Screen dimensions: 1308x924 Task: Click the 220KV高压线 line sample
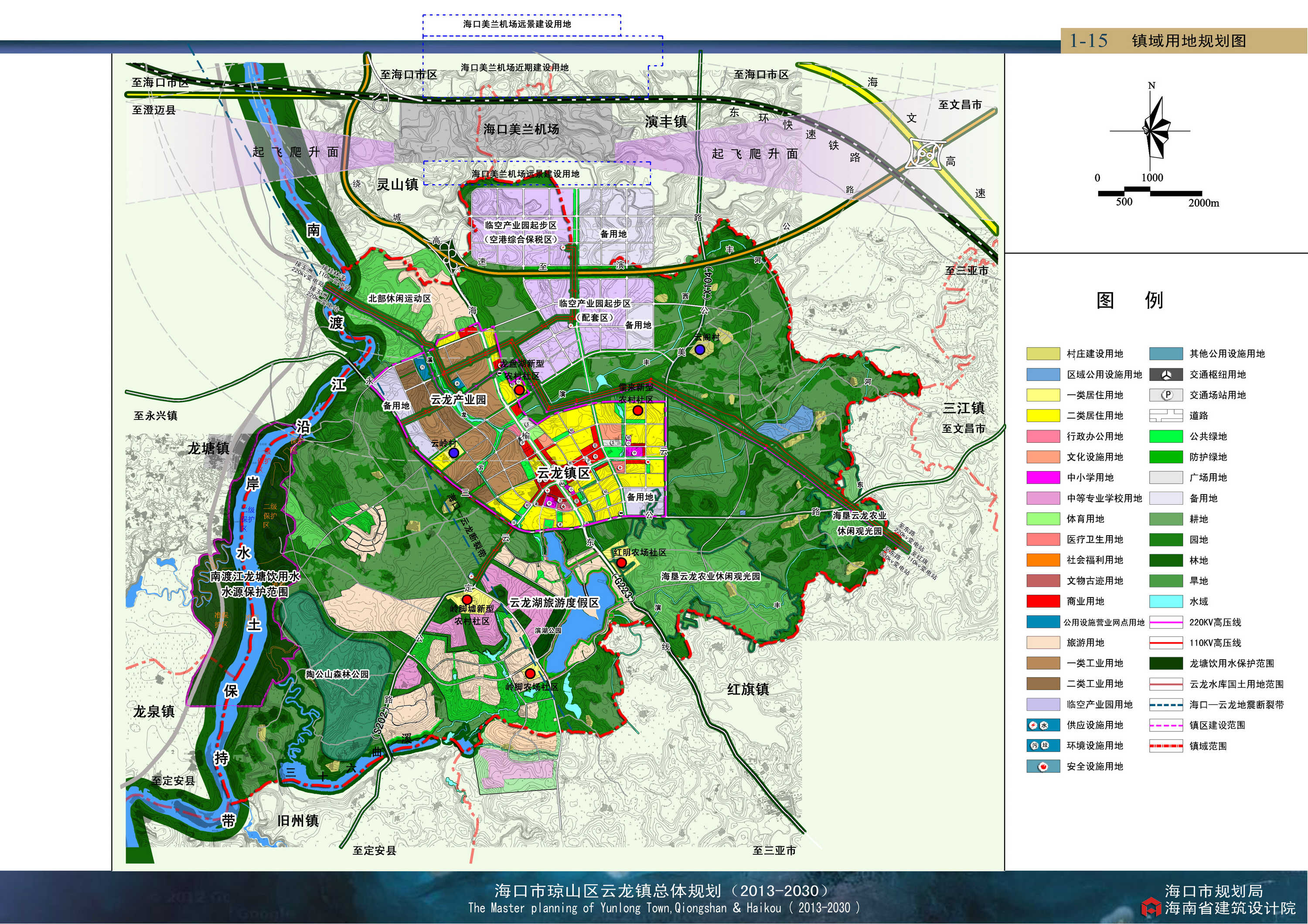tap(1165, 622)
